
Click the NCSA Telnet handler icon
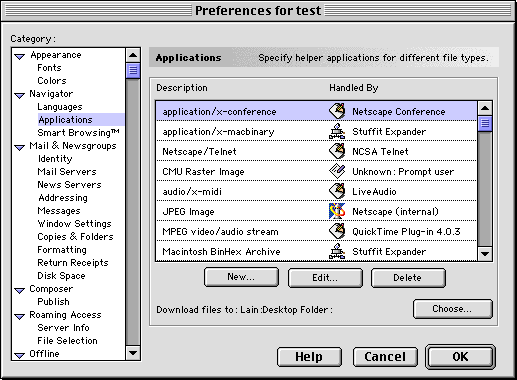tap(337, 151)
